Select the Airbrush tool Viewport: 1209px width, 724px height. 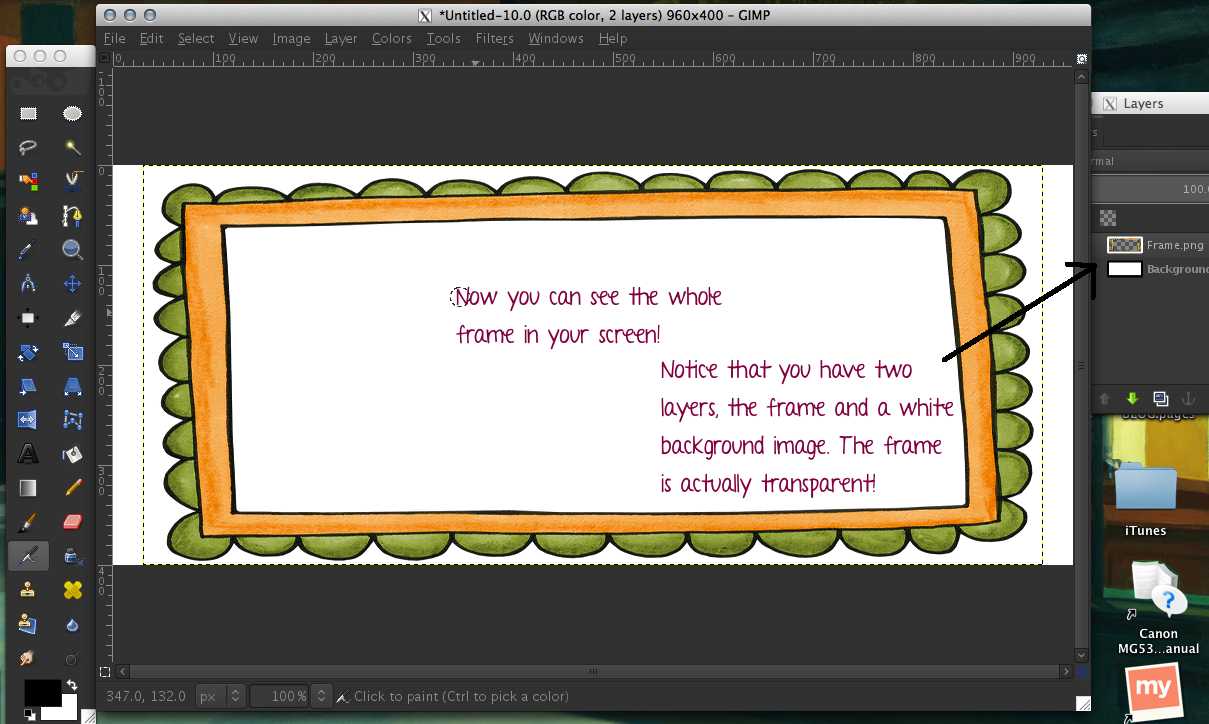click(29, 556)
